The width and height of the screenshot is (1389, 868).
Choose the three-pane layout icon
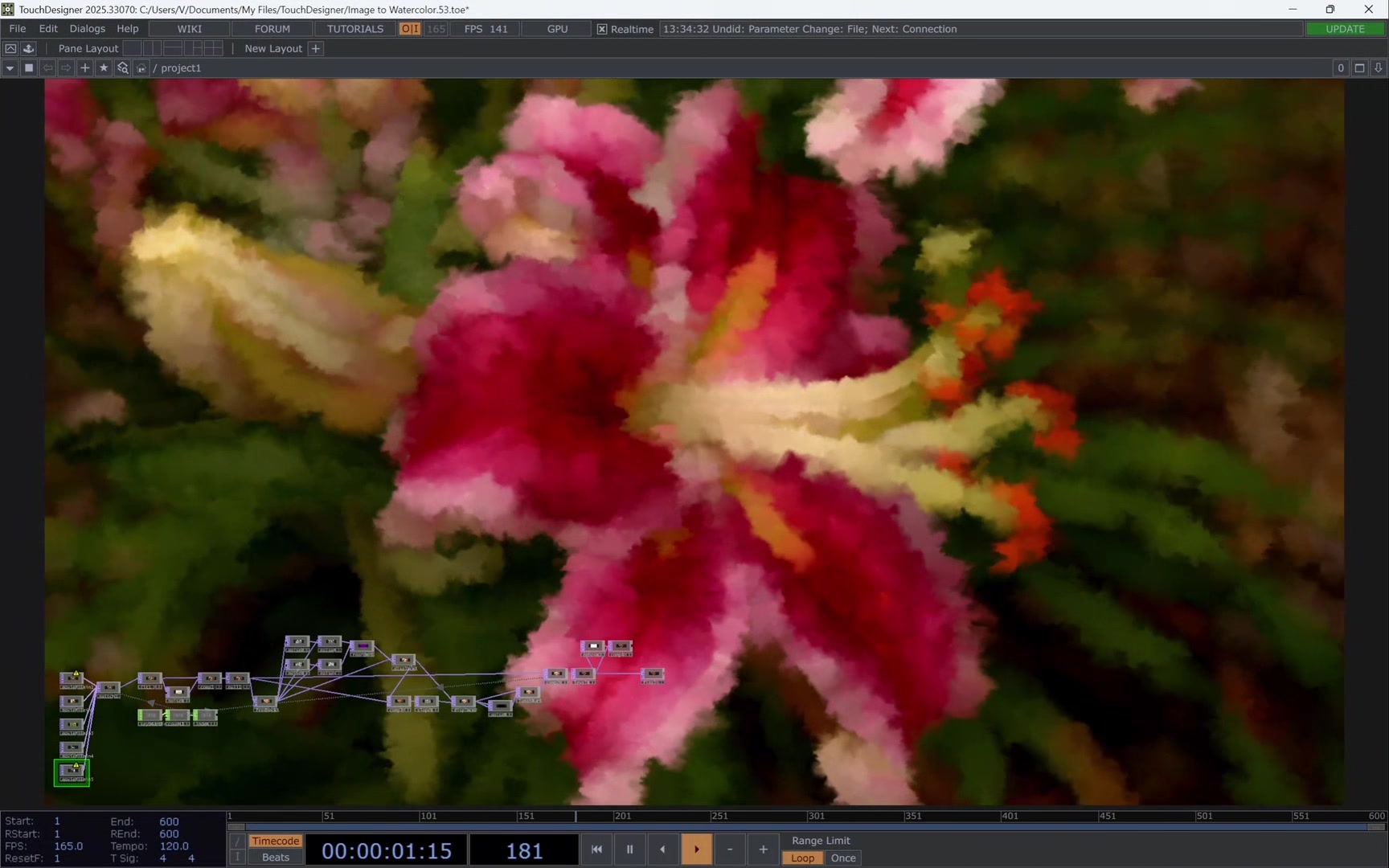(x=193, y=48)
